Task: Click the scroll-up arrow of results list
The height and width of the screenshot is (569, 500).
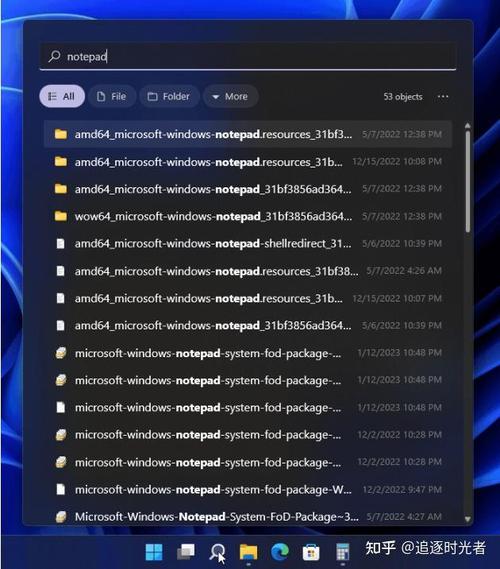Action: pyautogui.click(x=468, y=126)
